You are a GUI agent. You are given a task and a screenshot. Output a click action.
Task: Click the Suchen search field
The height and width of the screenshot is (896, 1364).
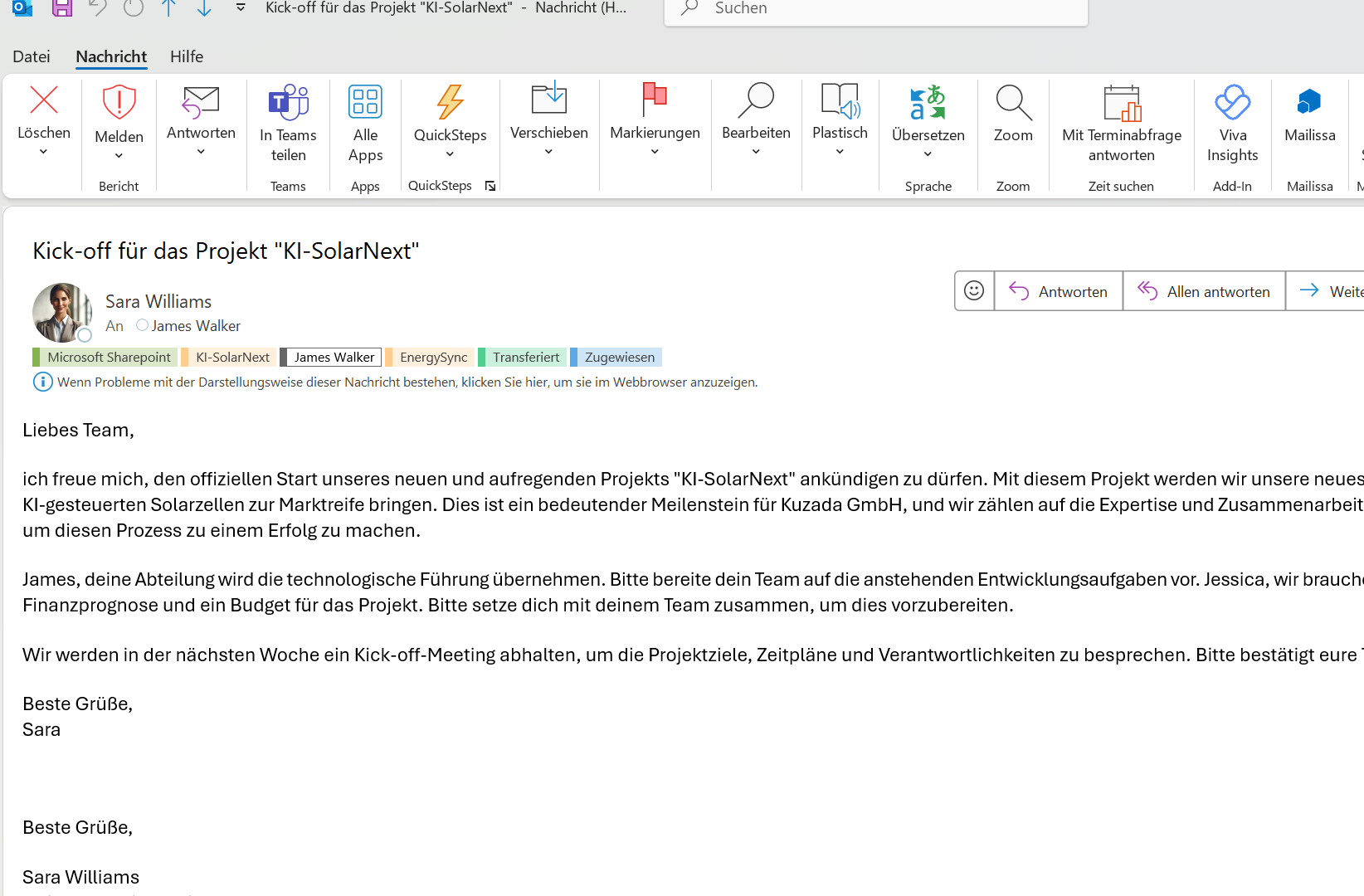[x=876, y=9]
